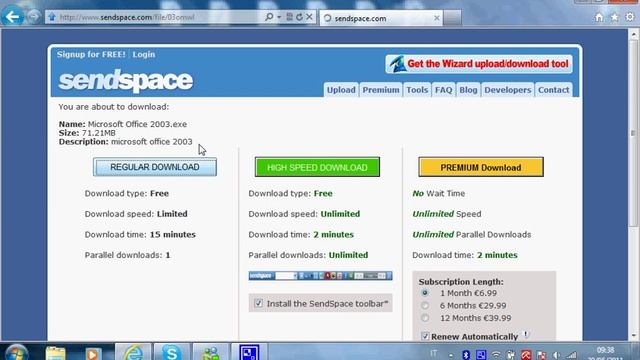
Task: Open the Contact tab
Action: [x=553, y=90]
